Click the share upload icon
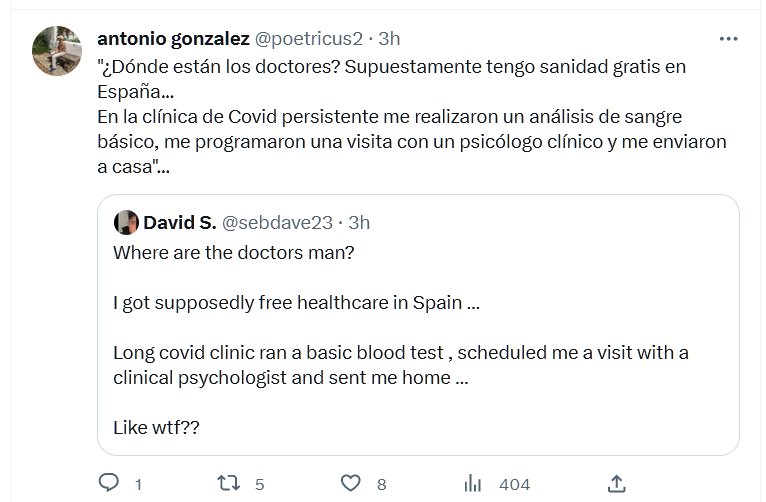This screenshot has height=502, width=766. [x=617, y=483]
